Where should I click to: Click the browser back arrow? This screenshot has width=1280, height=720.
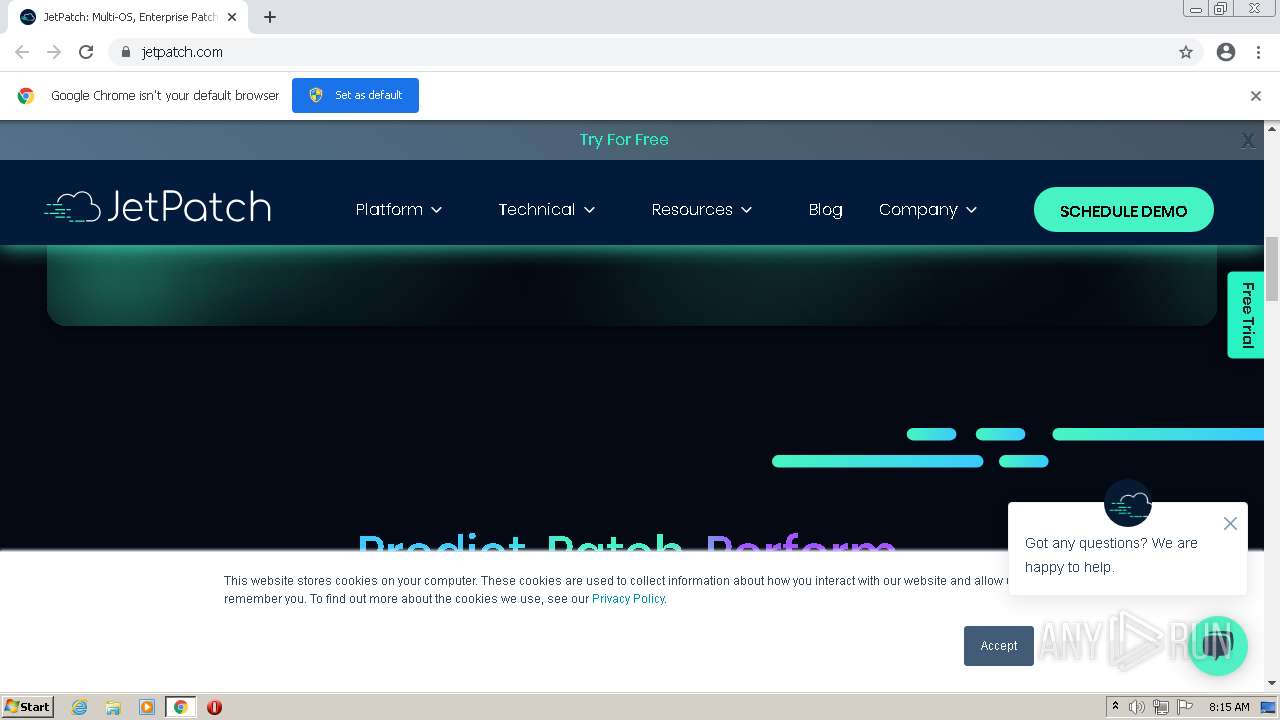pyautogui.click(x=22, y=52)
